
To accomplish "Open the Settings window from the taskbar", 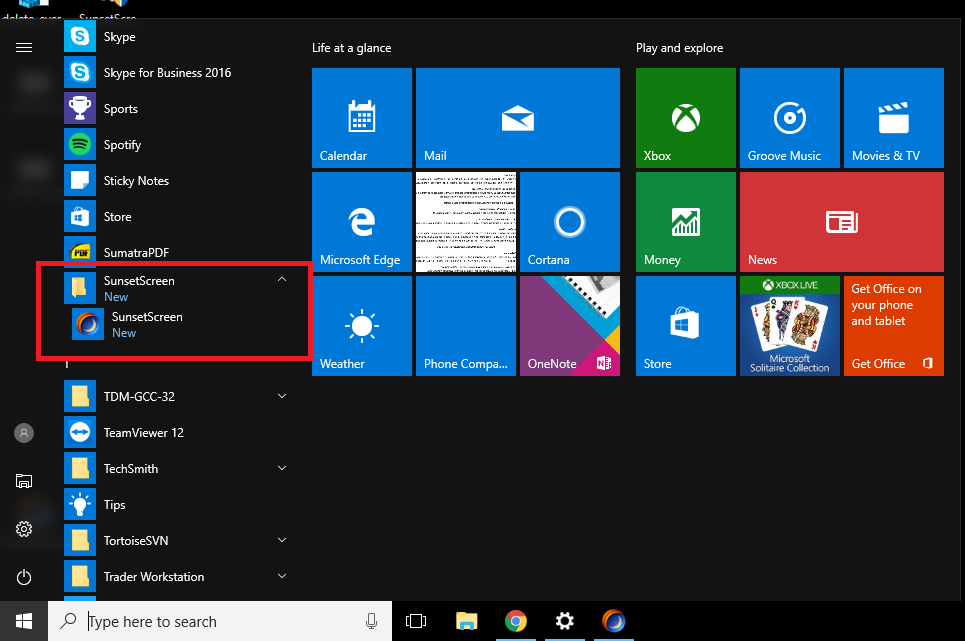I will click(x=564, y=621).
